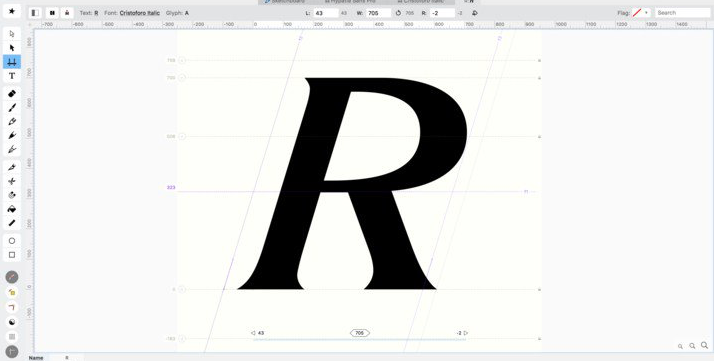
Task: Toggle the corner-shaped round button
Action: (x=12, y=307)
